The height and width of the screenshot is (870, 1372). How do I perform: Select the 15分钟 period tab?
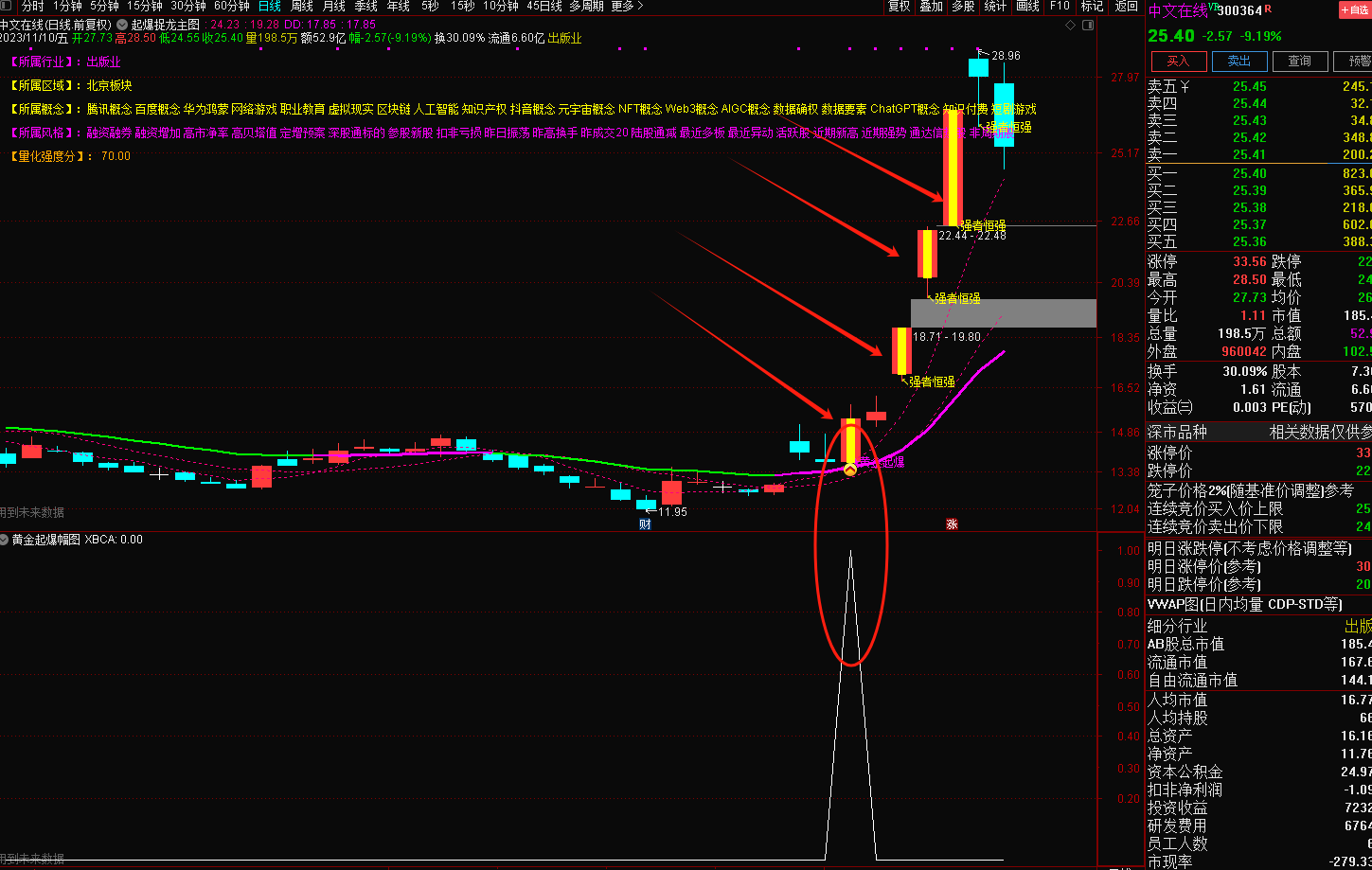pyautogui.click(x=145, y=6)
